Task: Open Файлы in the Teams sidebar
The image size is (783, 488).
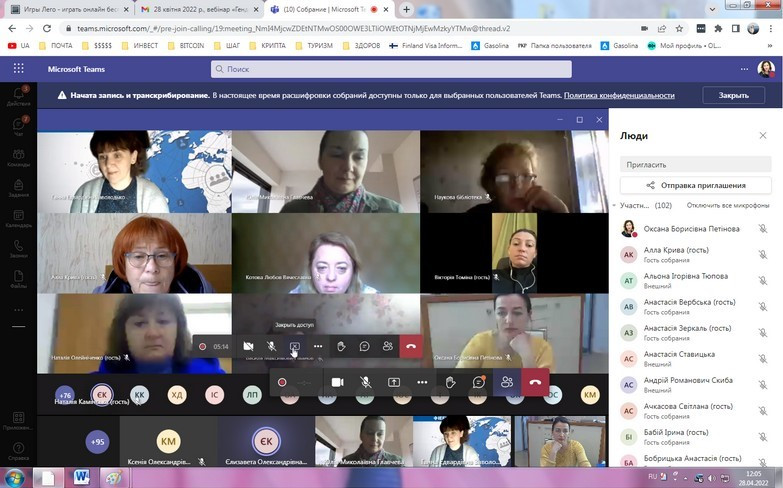Action: click(x=18, y=279)
